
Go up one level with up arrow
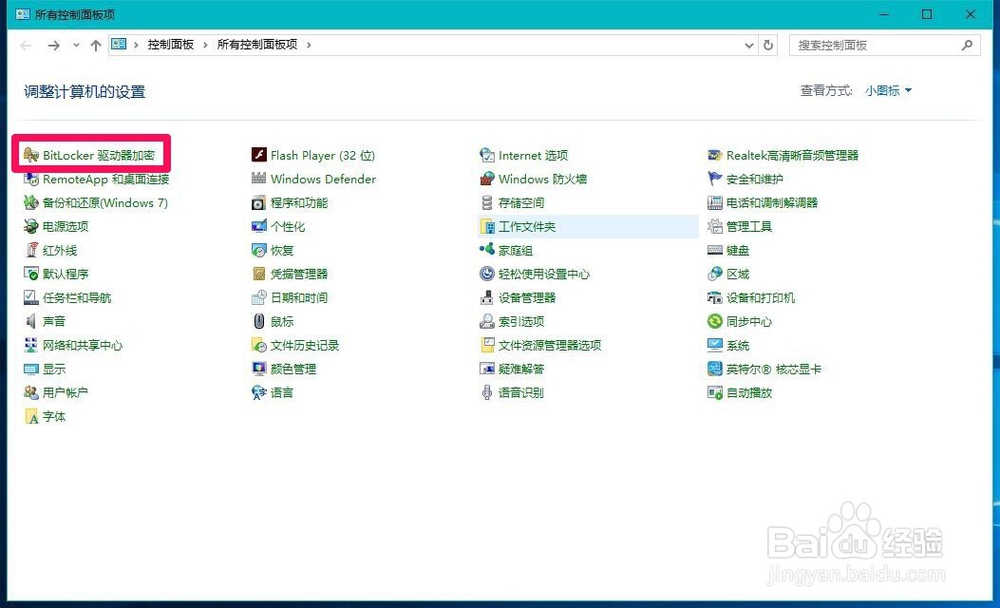(96, 45)
